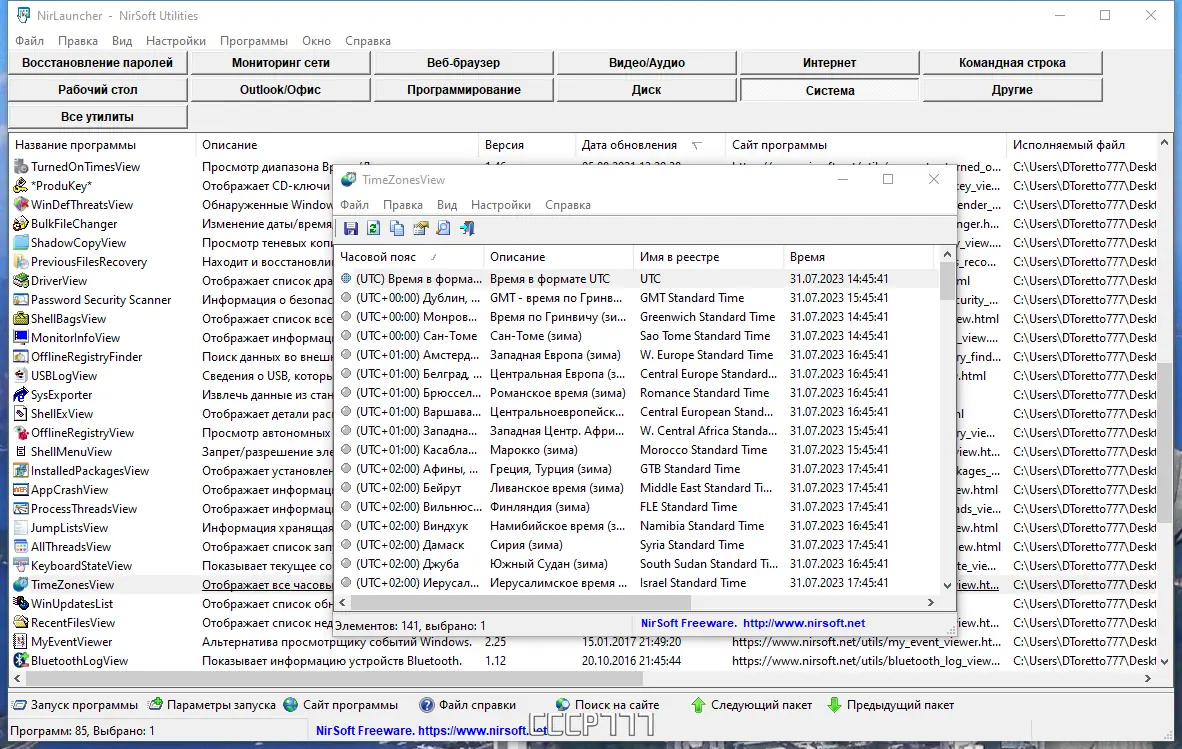Viewport: 1182px width, 749px height.
Task: Open Настройки menu in TimeZonesView
Action: pos(501,205)
